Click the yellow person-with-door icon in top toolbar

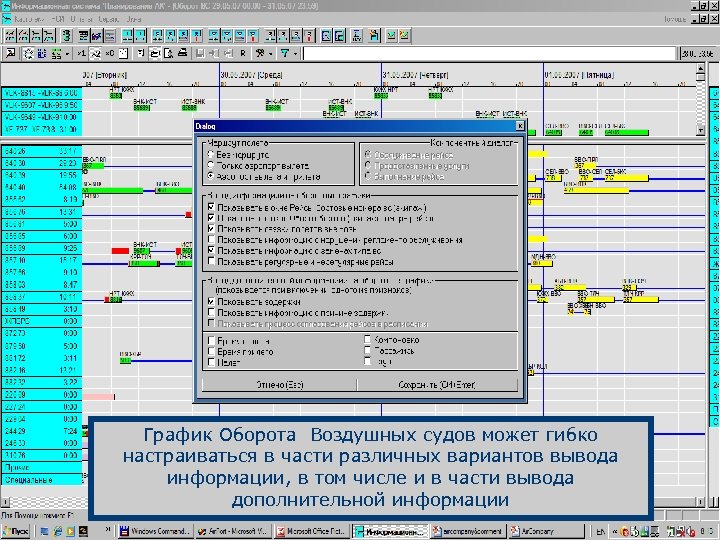coord(374,35)
